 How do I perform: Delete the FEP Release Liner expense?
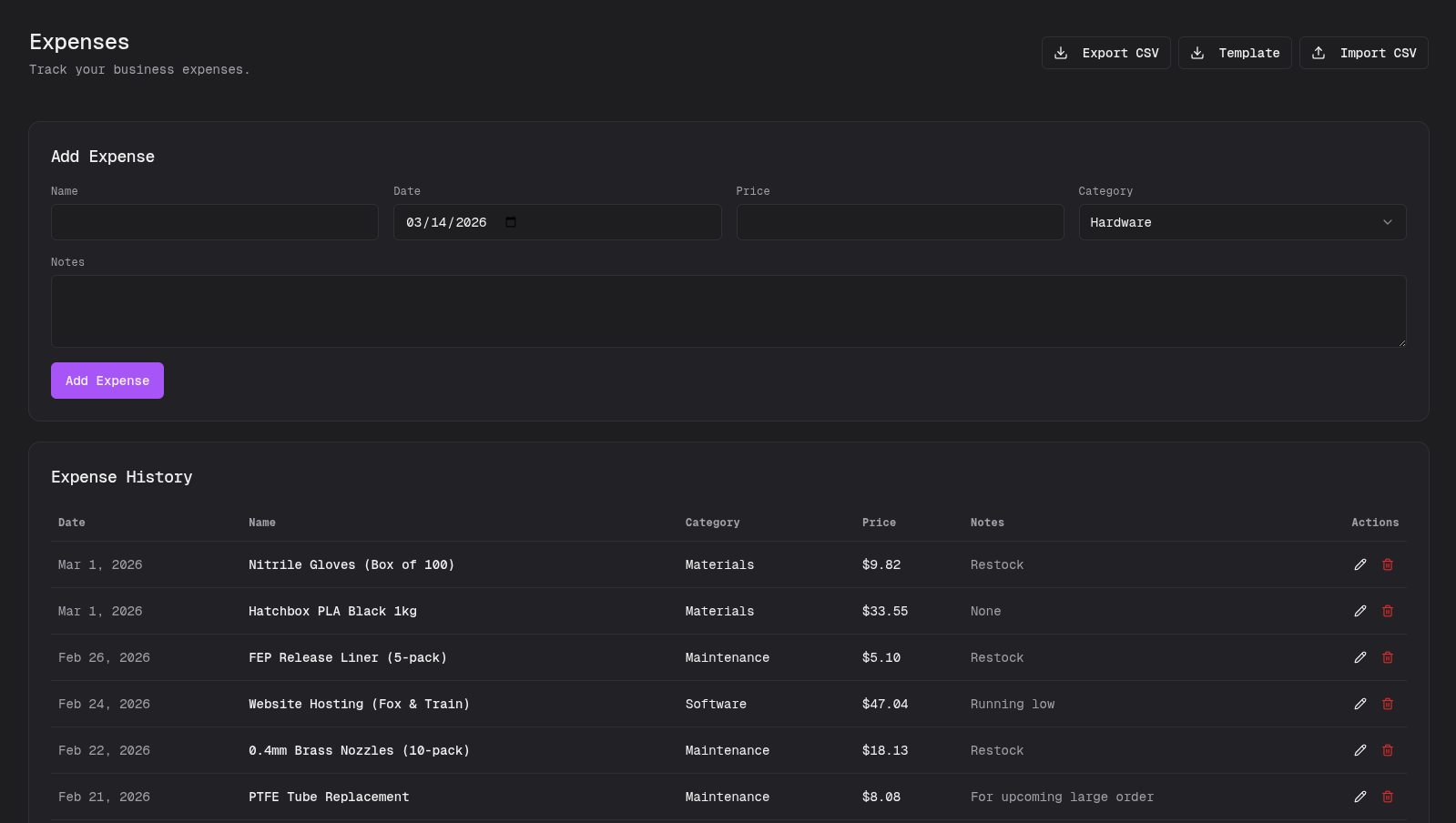point(1388,657)
